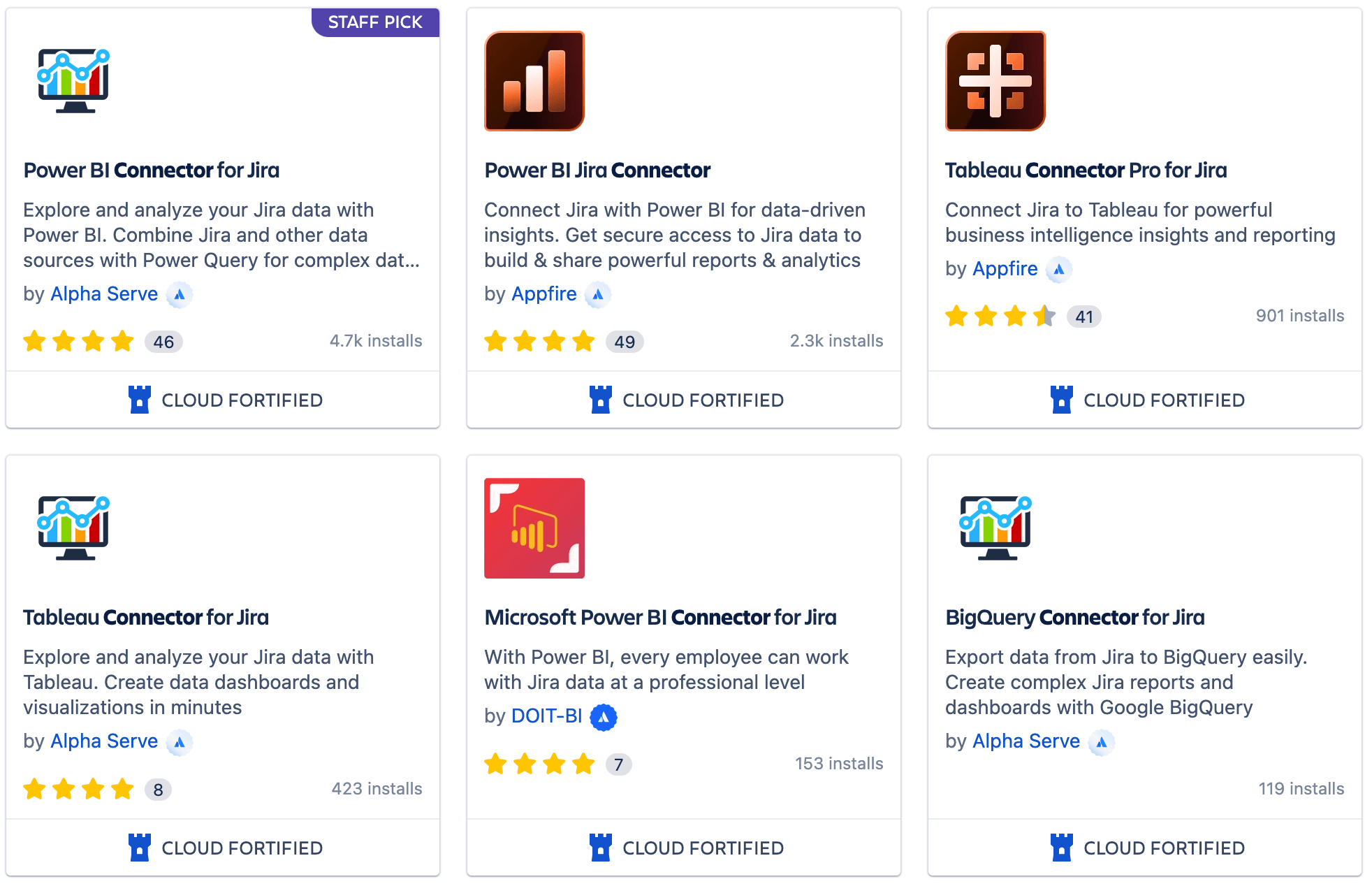Click the Microsoft Power BI Connector for Jira title
The width and height of the screenshot is (1372, 886).
[x=660, y=617]
